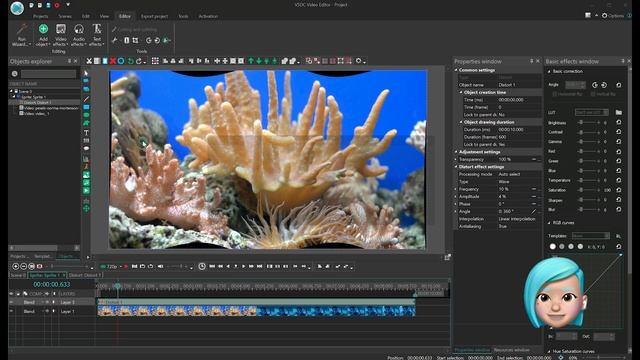The image size is (640, 360).
Task: Open Video effects in the ribbon
Action: [60, 35]
